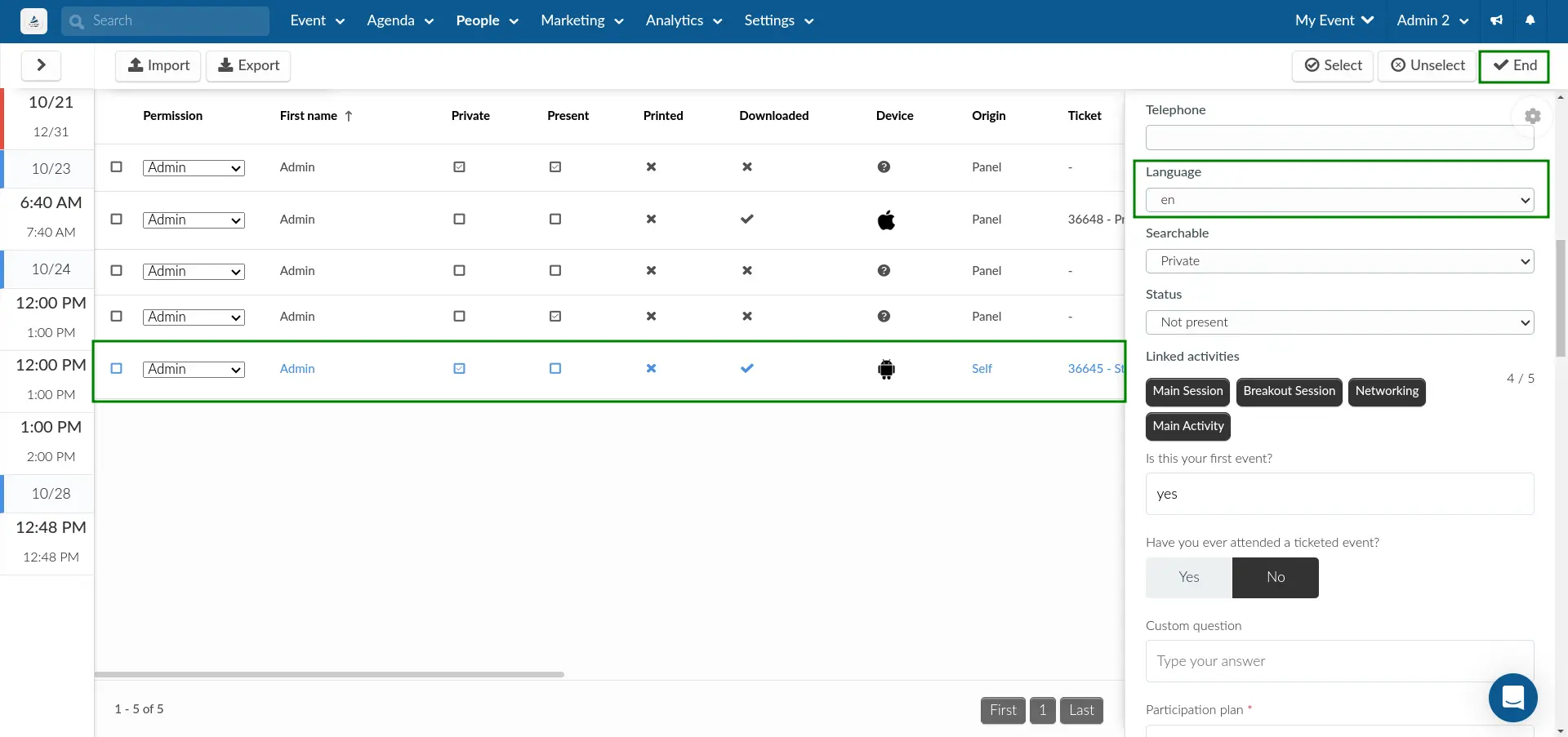
Task: Toggle Private checkbox in ticket 36648 row
Action: (x=459, y=219)
